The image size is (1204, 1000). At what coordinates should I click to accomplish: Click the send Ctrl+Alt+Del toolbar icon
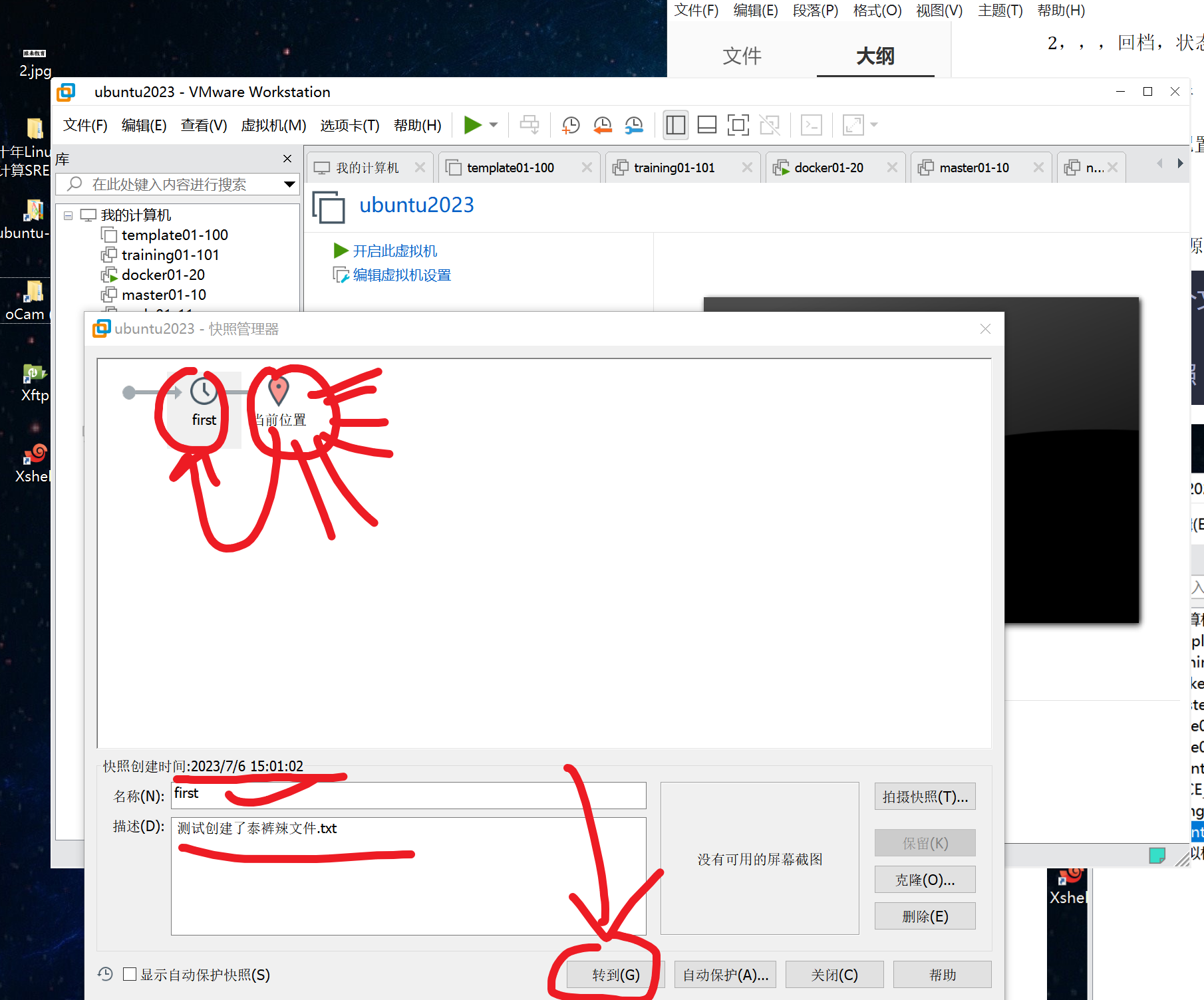529,125
